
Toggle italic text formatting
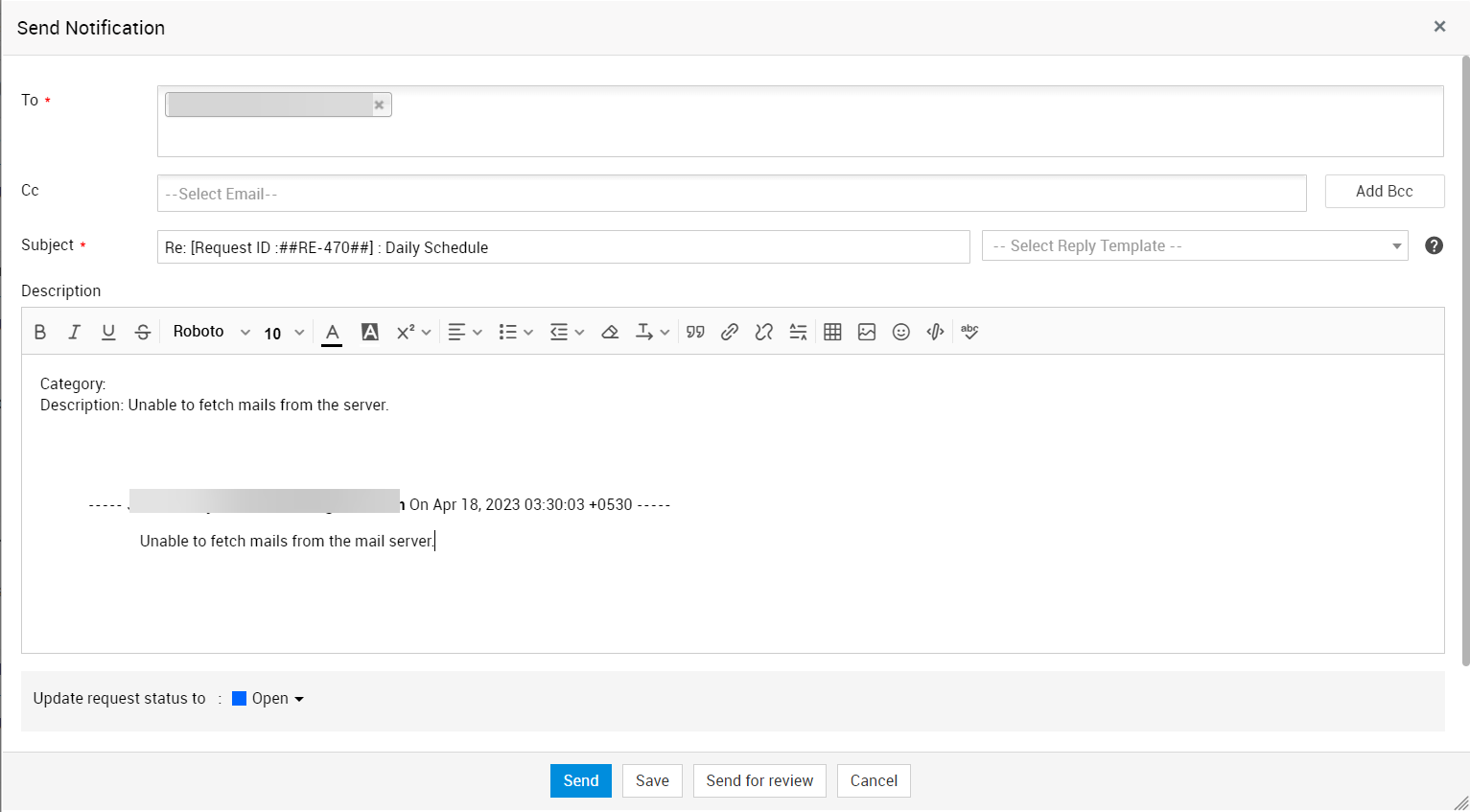pos(74,332)
